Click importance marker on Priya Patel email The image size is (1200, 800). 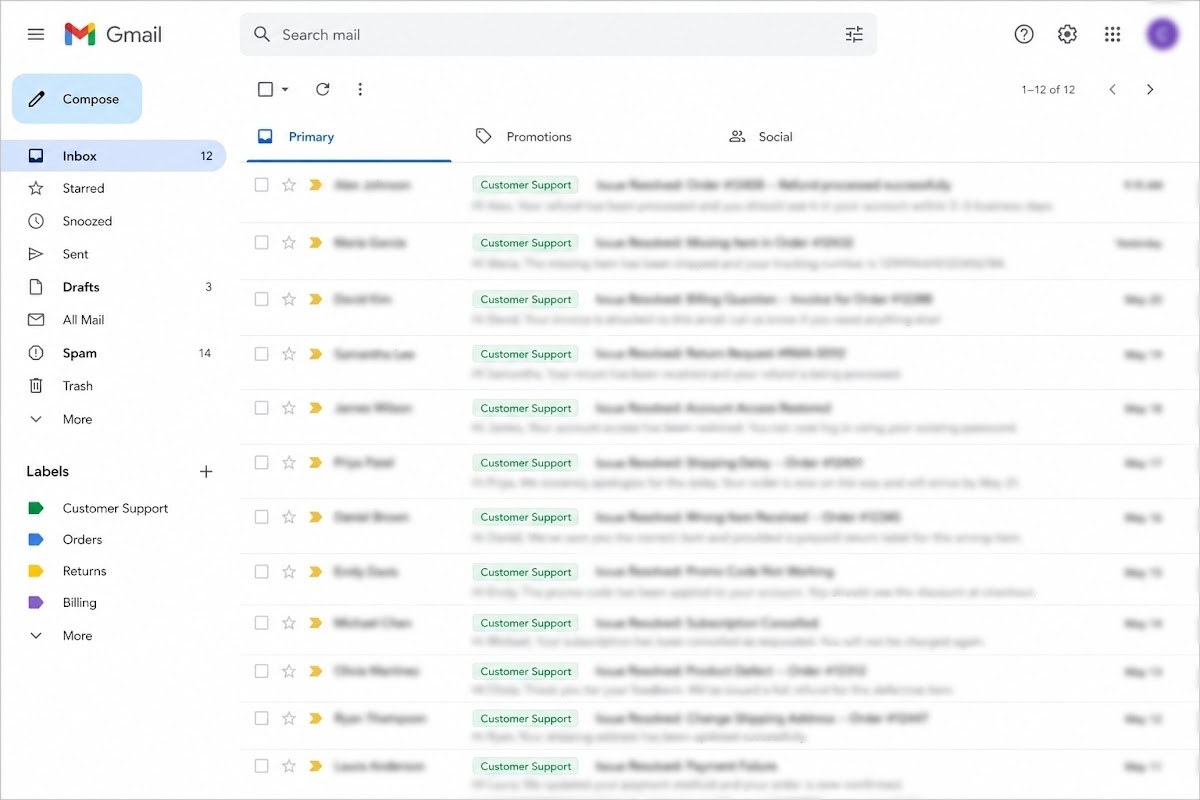[x=316, y=463]
